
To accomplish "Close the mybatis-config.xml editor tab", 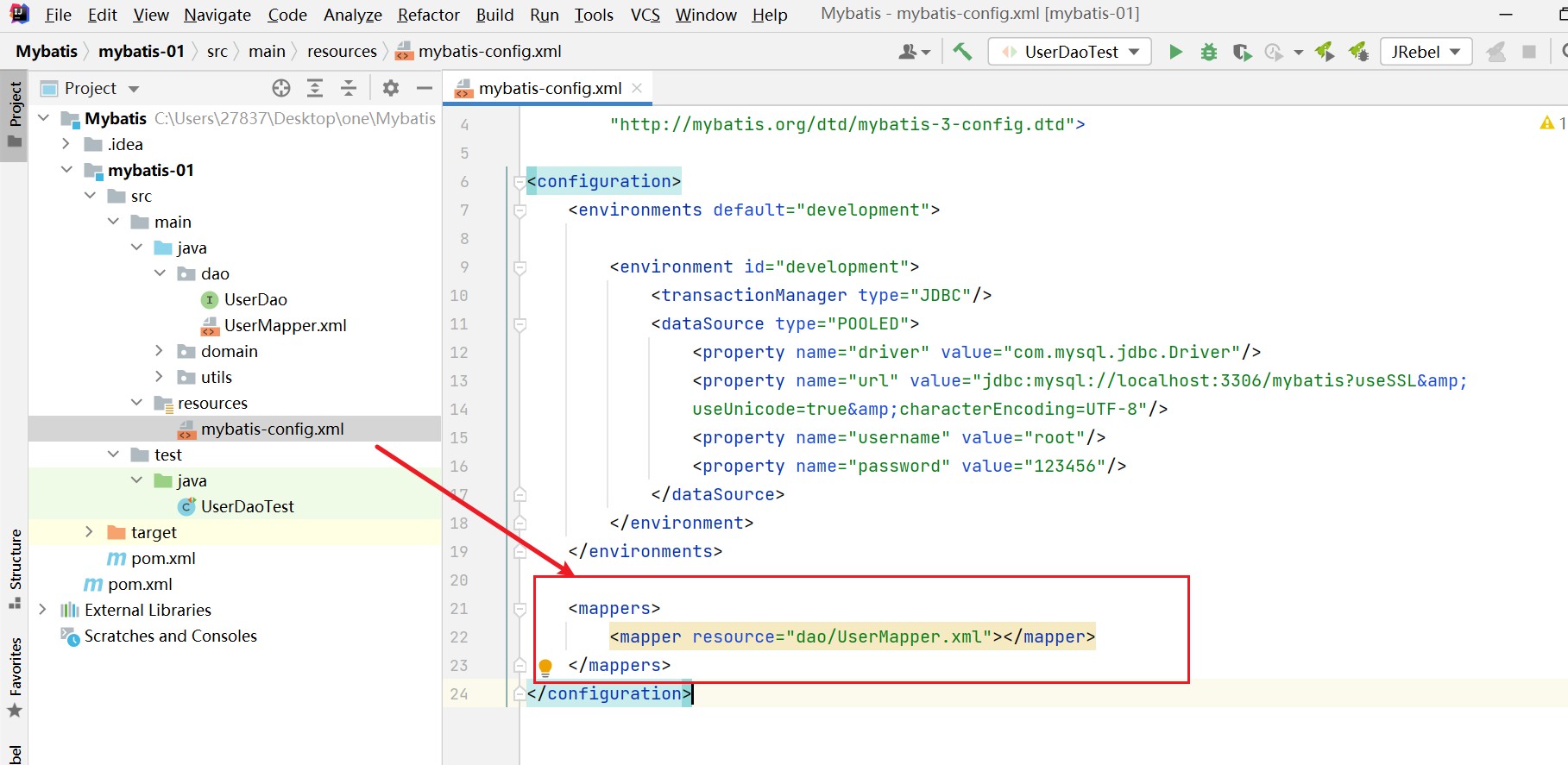I will point(637,88).
